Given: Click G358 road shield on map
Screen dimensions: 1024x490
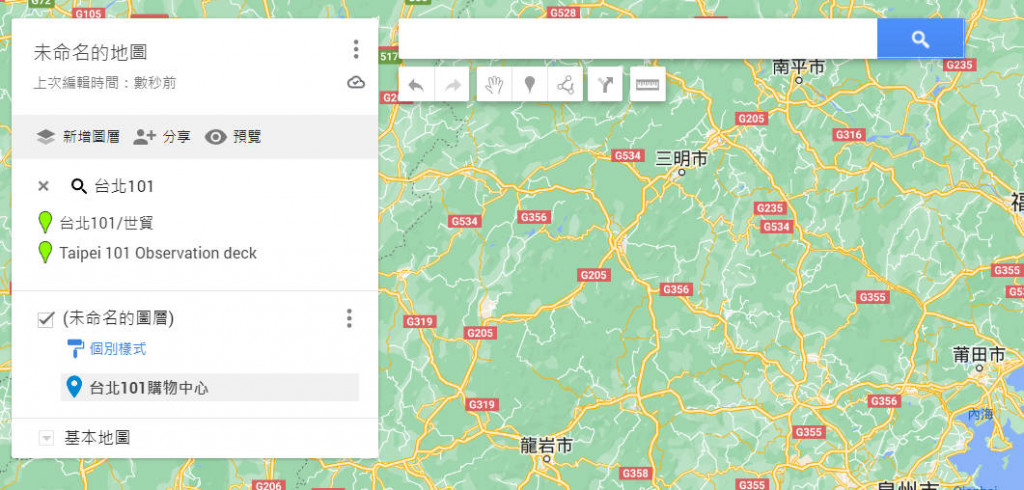Looking at the screenshot, I should click(635, 474).
